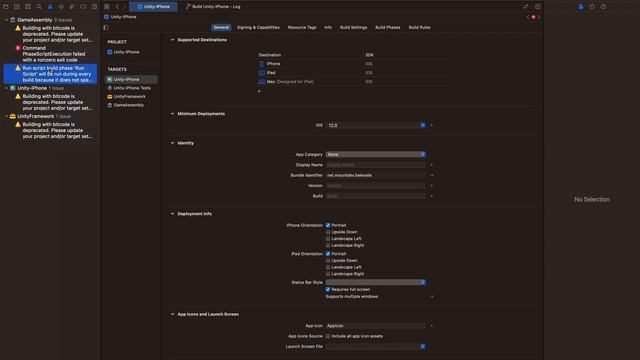The width and height of the screenshot is (640, 360).
Task: Click the plus under supported destinations
Action: pos(259,91)
